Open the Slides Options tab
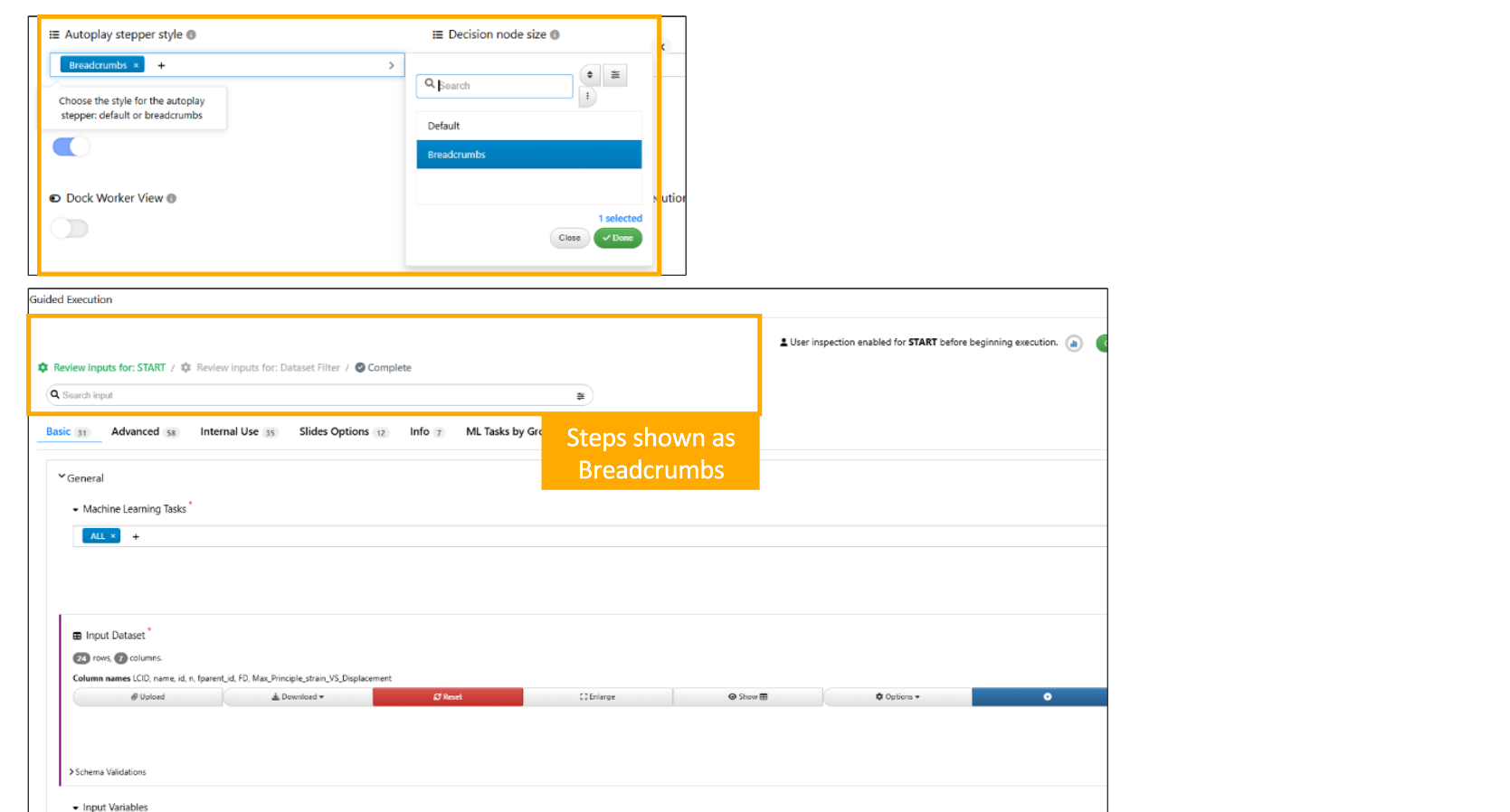 pos(334,432)
